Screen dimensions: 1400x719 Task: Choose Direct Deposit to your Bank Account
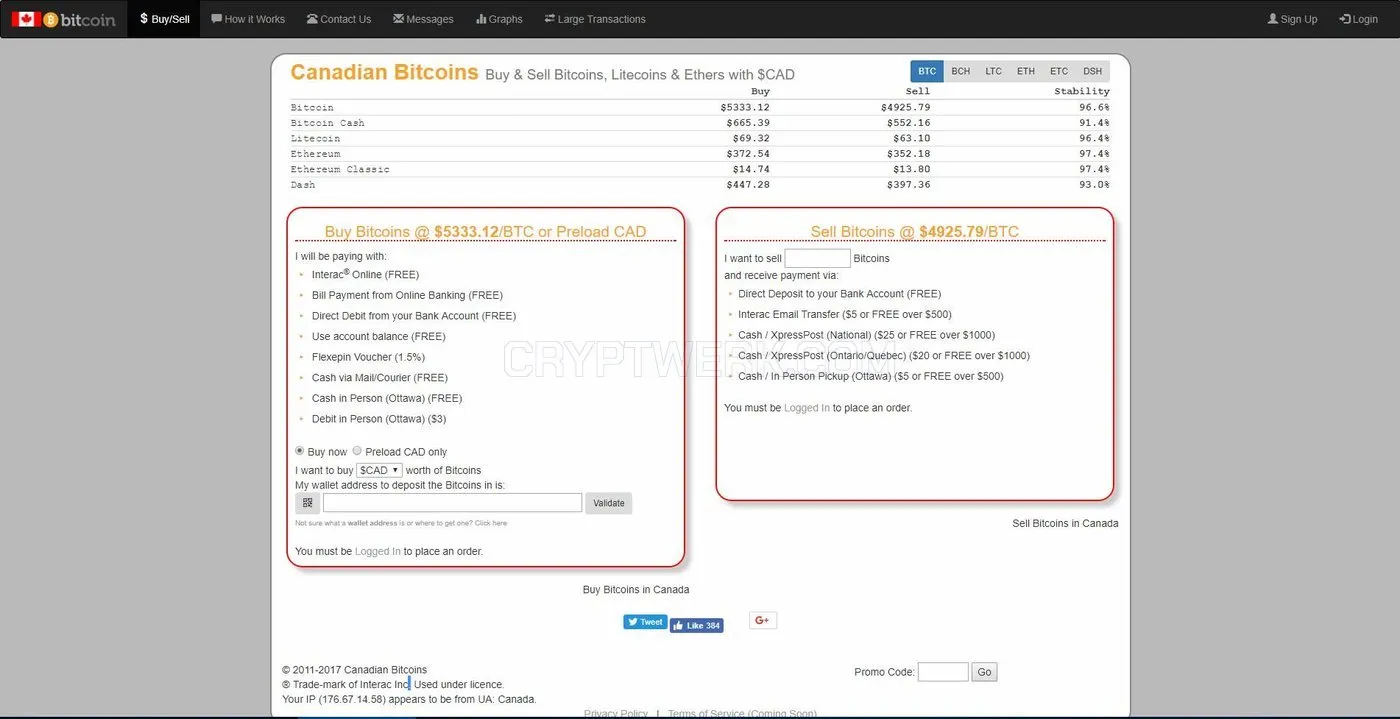pos(840,294)
